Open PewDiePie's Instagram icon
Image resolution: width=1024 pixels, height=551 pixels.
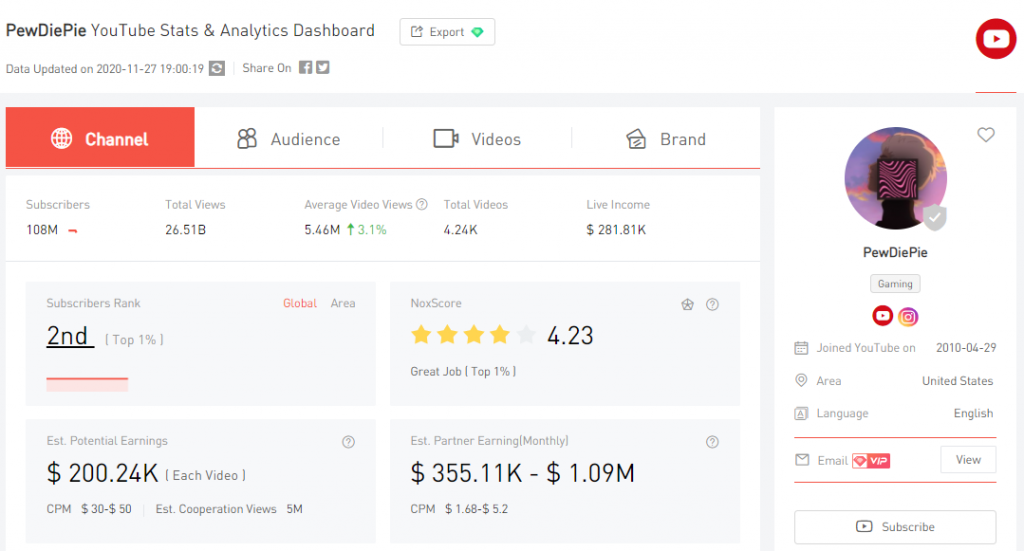tap(908, 317)
